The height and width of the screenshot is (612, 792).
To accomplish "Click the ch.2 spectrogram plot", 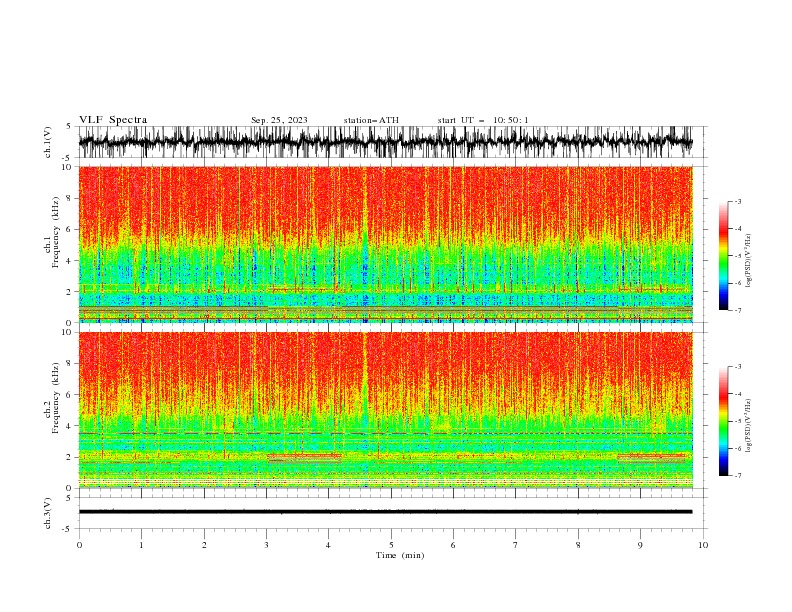I will tap(385, 410).
